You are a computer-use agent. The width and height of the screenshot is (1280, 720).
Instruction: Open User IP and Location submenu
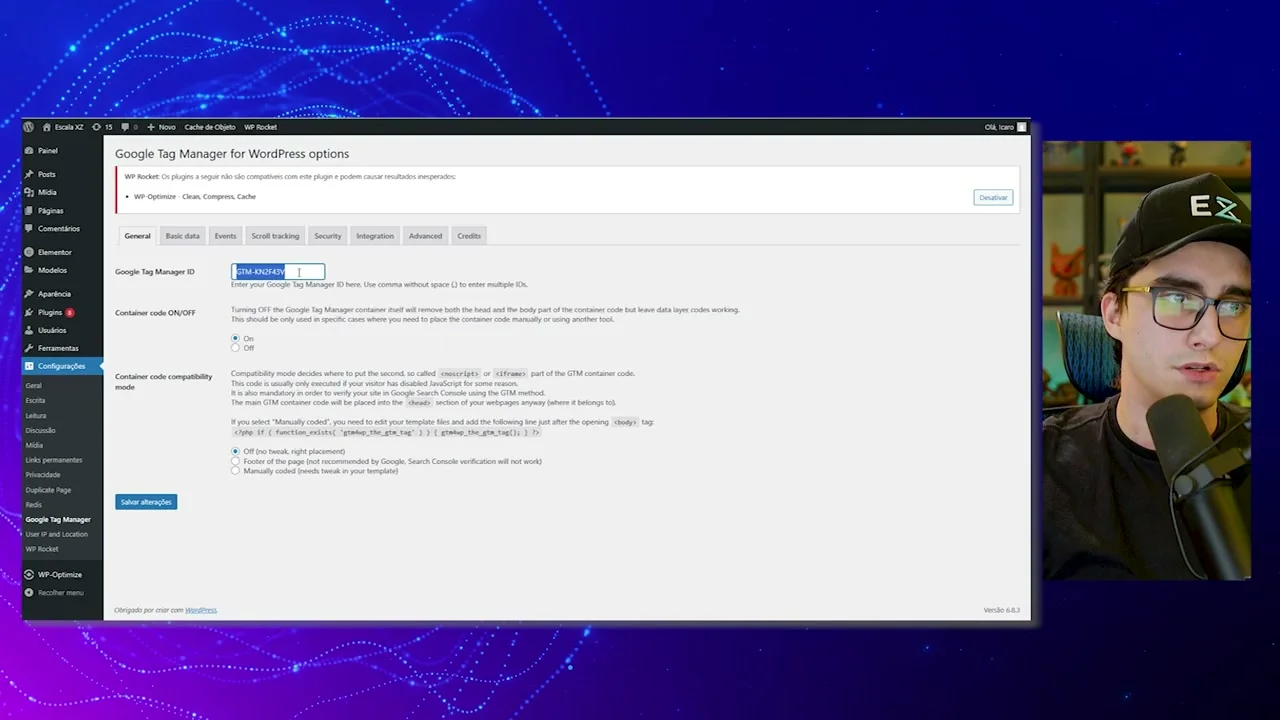pyautogui.click(x=56, y=534)
